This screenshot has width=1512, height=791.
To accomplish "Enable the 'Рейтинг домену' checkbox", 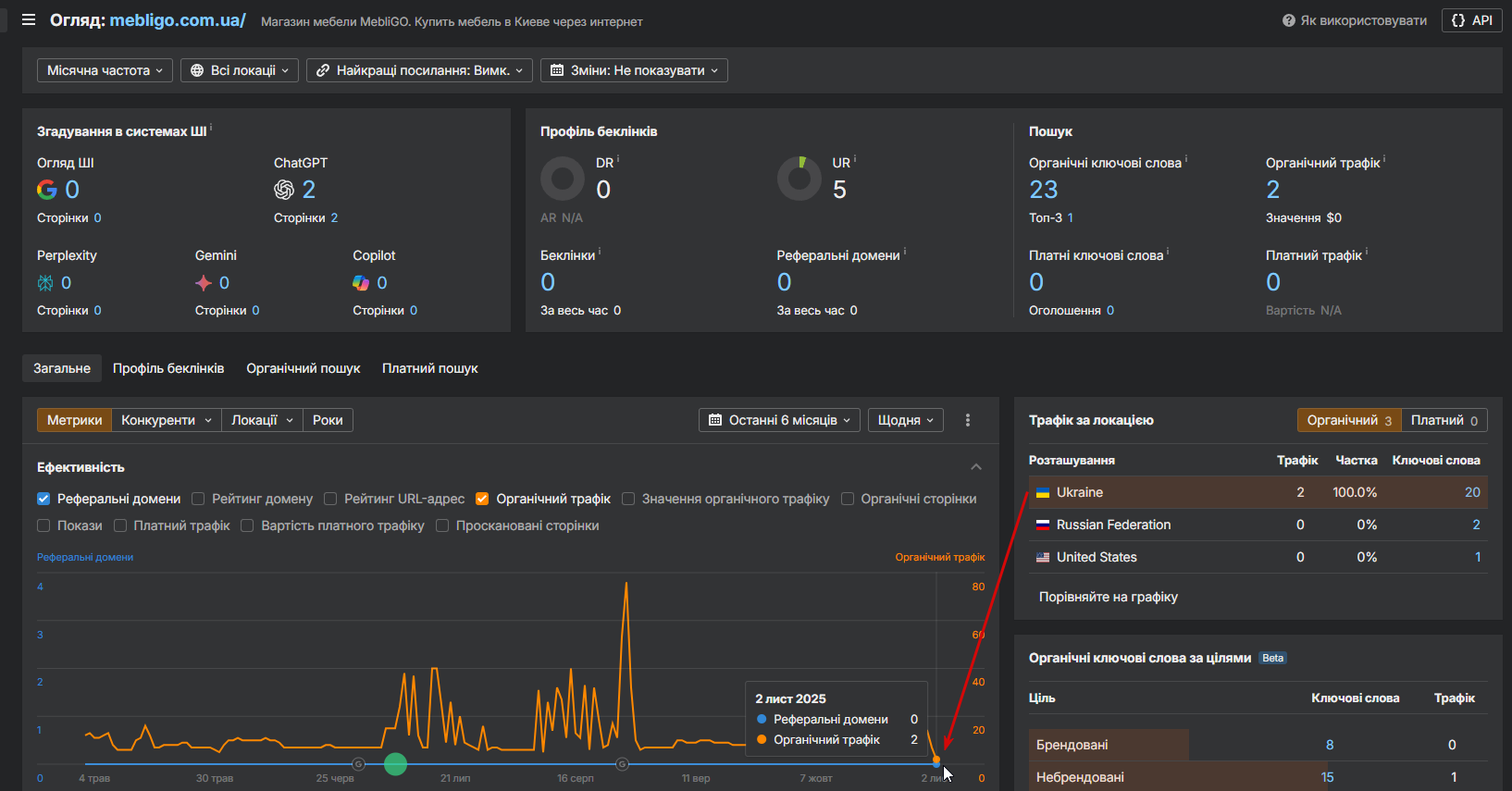I will pos(198,499).
